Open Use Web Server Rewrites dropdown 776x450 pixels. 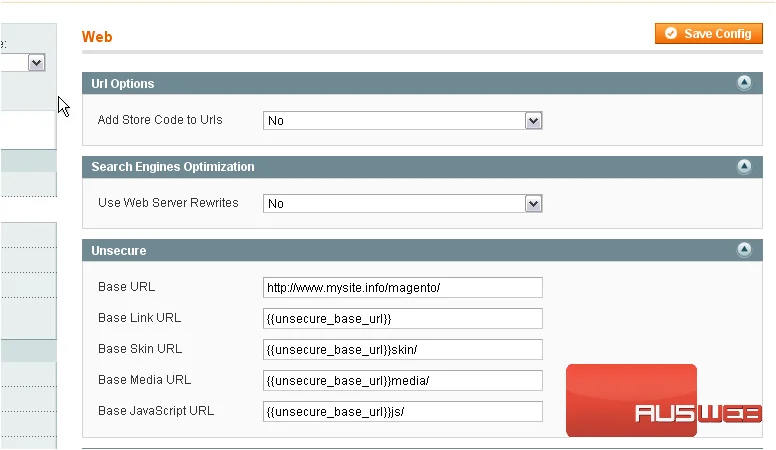pos(402,203)
